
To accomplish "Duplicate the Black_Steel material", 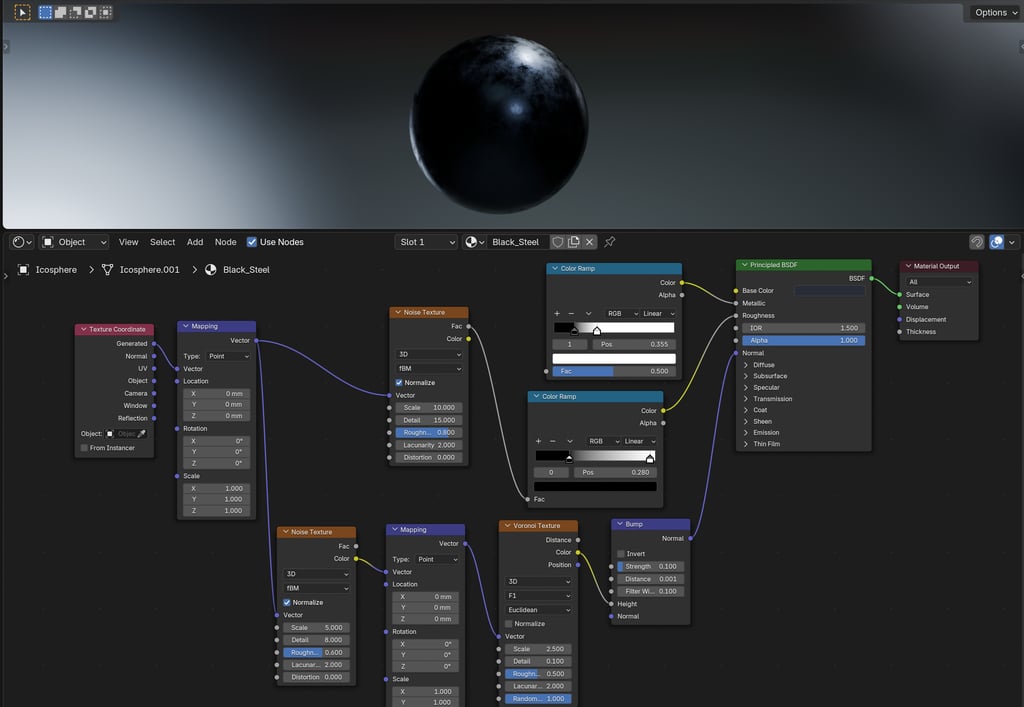I will [573, 242].
